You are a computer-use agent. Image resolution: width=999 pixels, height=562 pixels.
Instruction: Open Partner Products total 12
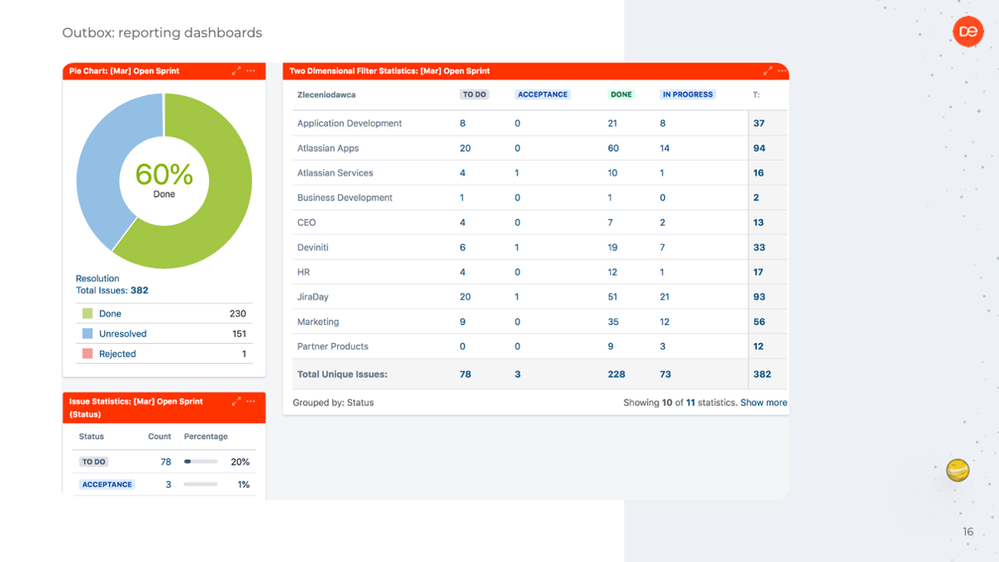(758, 347)
